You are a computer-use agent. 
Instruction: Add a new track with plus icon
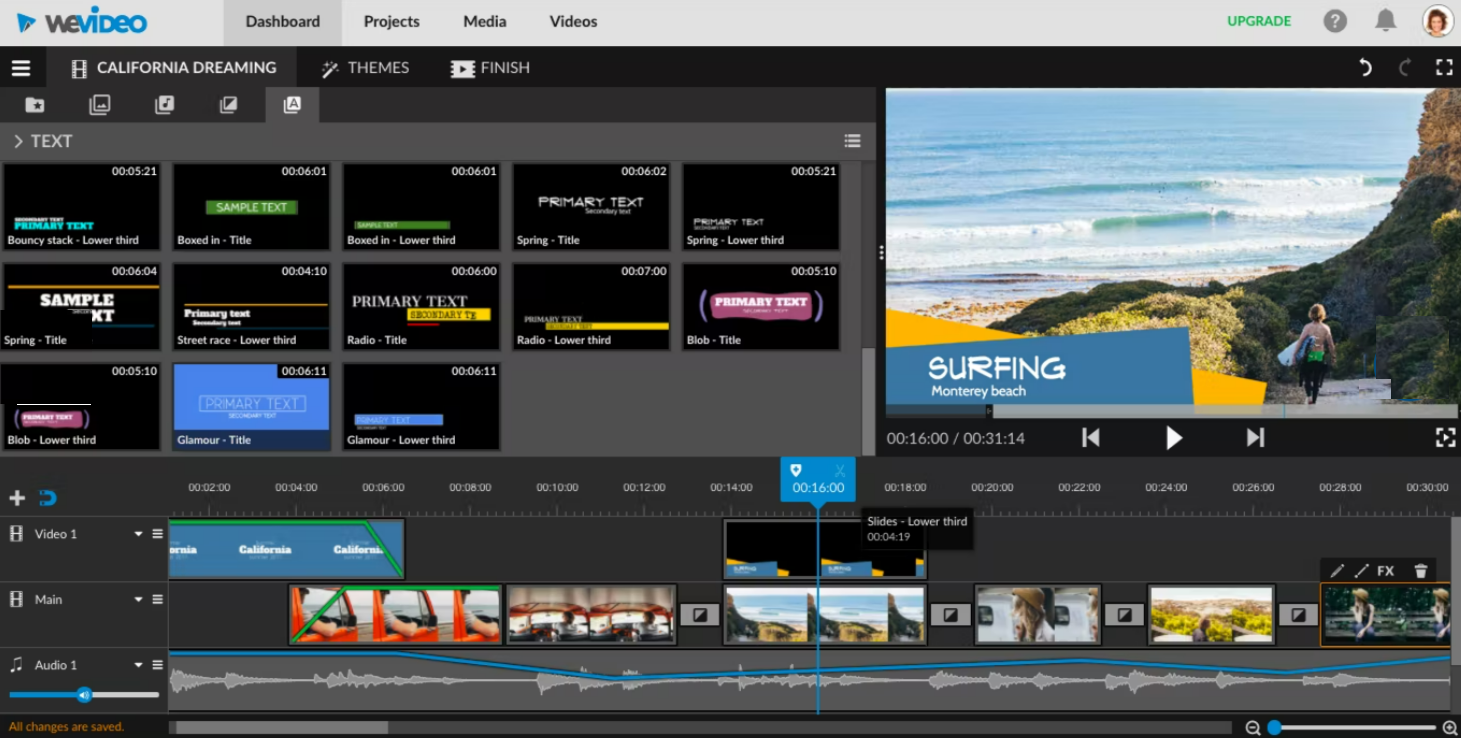point(16,497)
